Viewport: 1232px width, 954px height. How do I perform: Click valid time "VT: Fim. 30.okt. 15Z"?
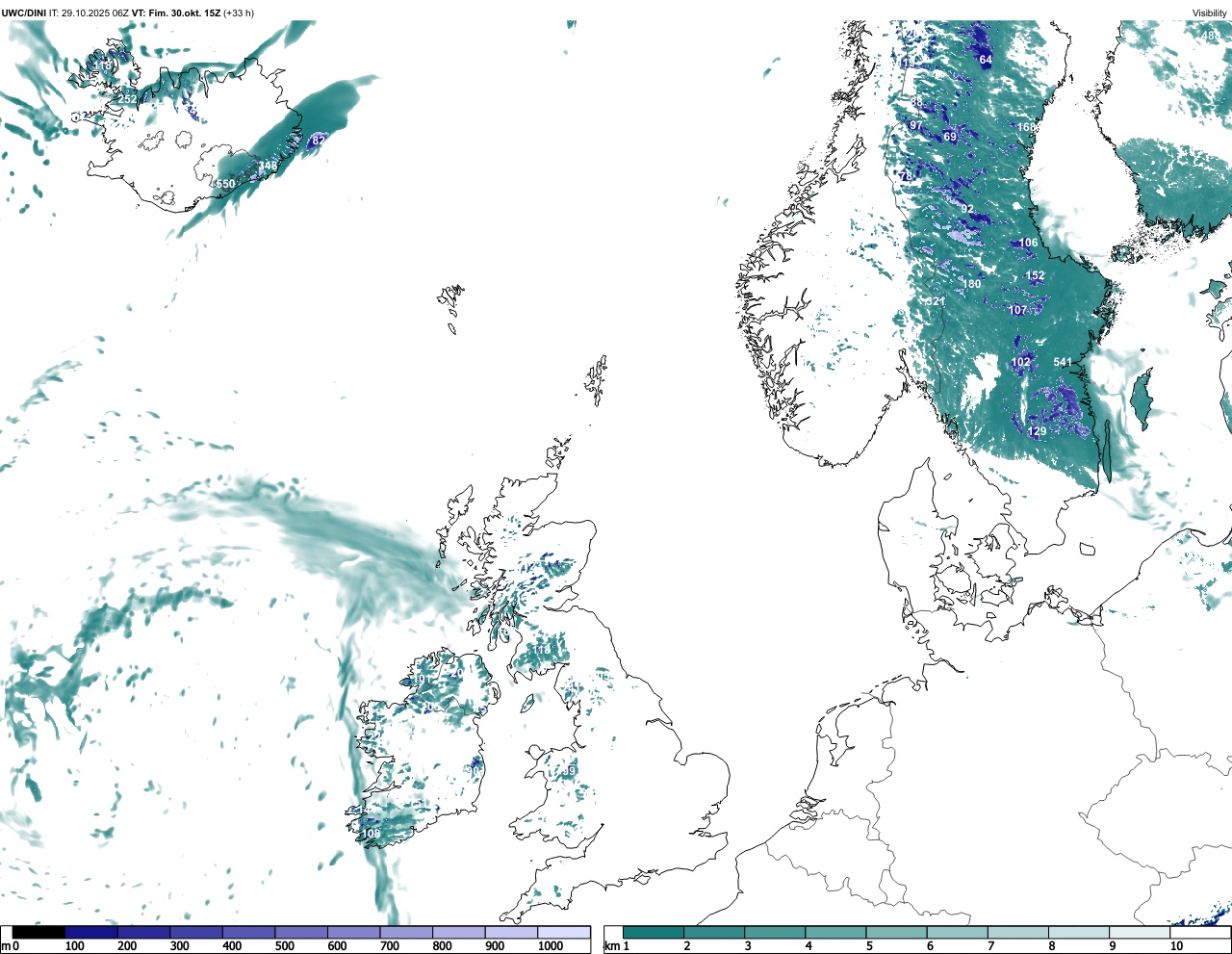(177, 13)
